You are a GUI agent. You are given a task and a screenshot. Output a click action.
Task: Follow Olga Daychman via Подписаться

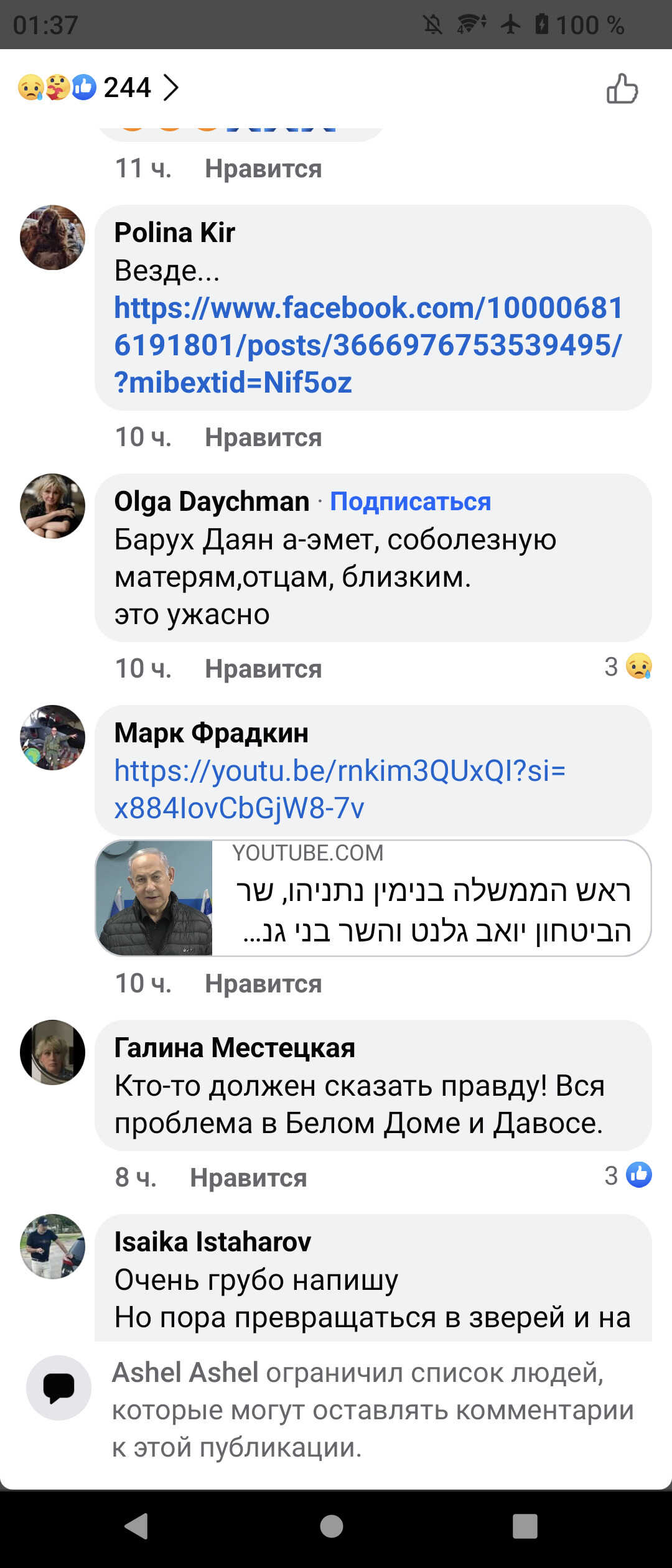point(410,502)
